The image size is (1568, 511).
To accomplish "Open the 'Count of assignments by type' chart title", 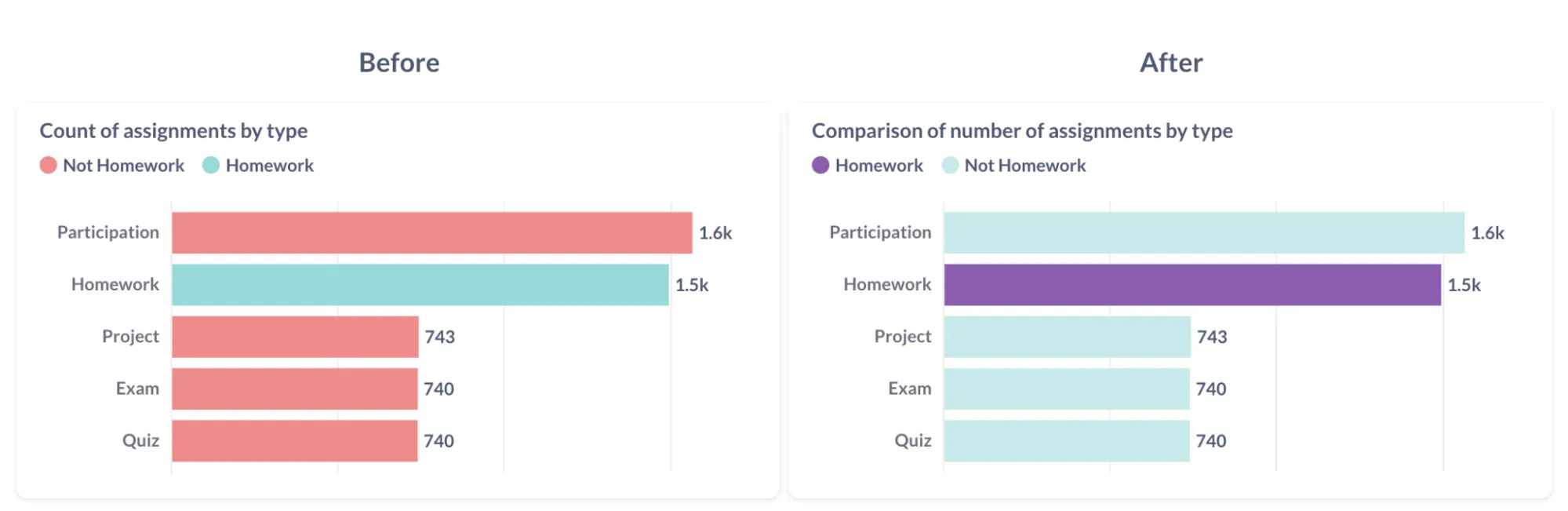I will click(x=173, y=131).
